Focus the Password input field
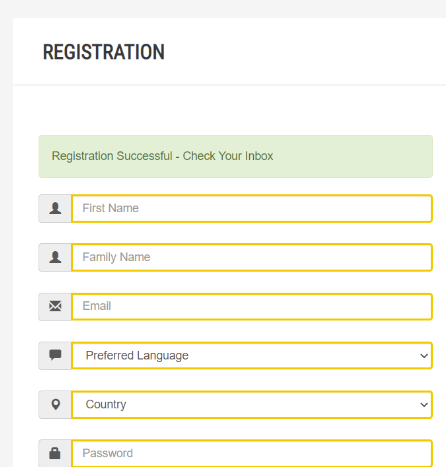 (252, 453)
